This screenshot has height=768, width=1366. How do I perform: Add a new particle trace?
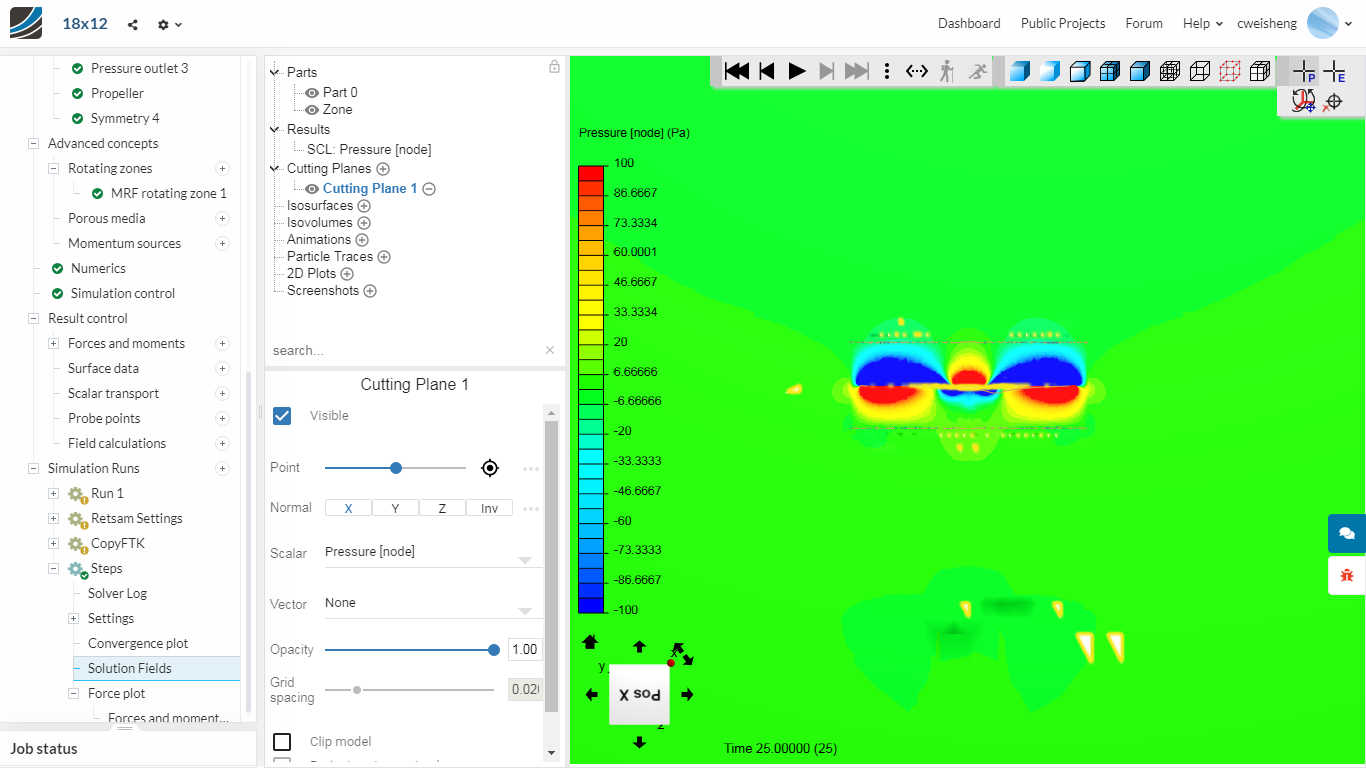[384, 257]
